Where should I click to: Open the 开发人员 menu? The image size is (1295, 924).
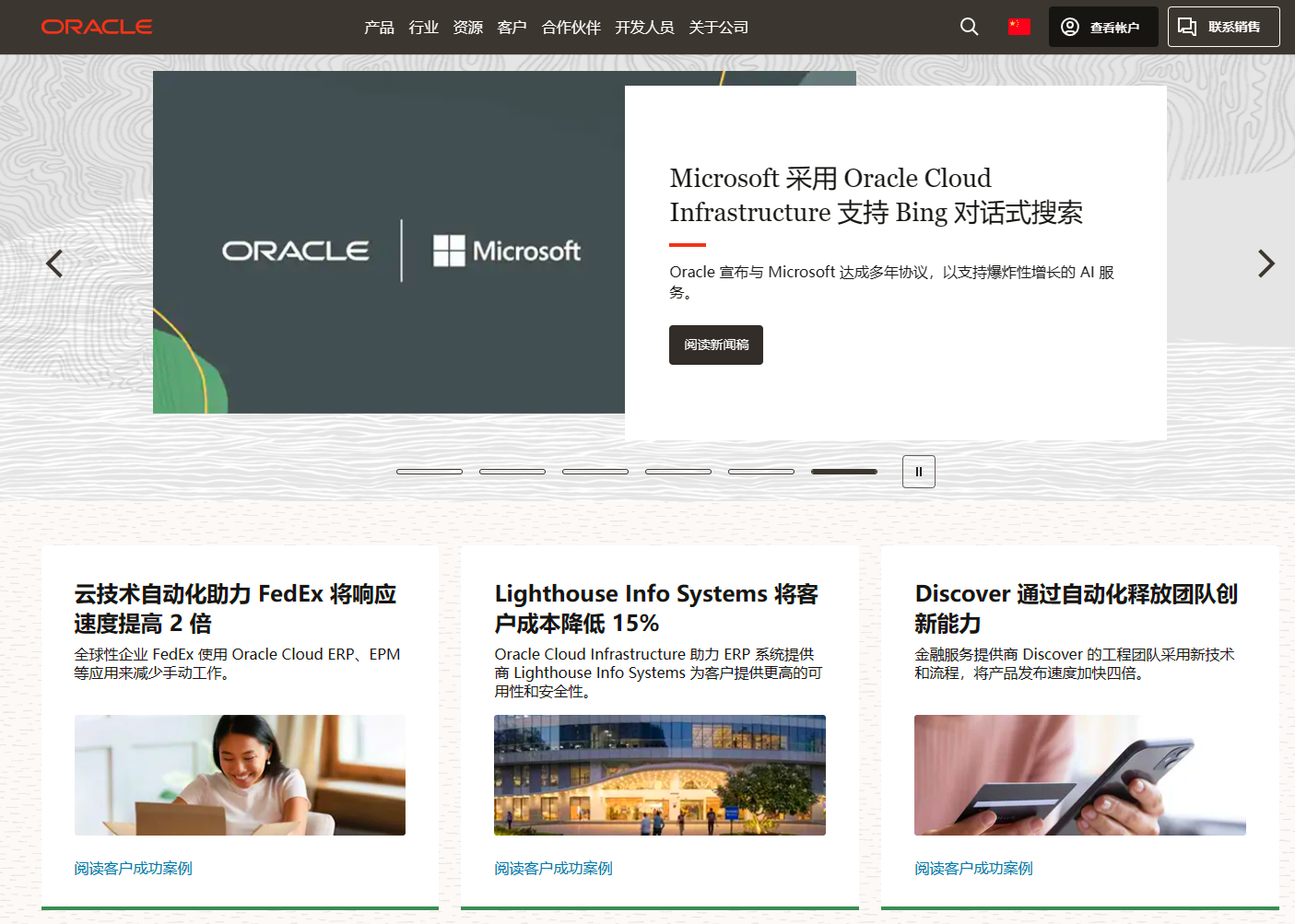point(644,28)
